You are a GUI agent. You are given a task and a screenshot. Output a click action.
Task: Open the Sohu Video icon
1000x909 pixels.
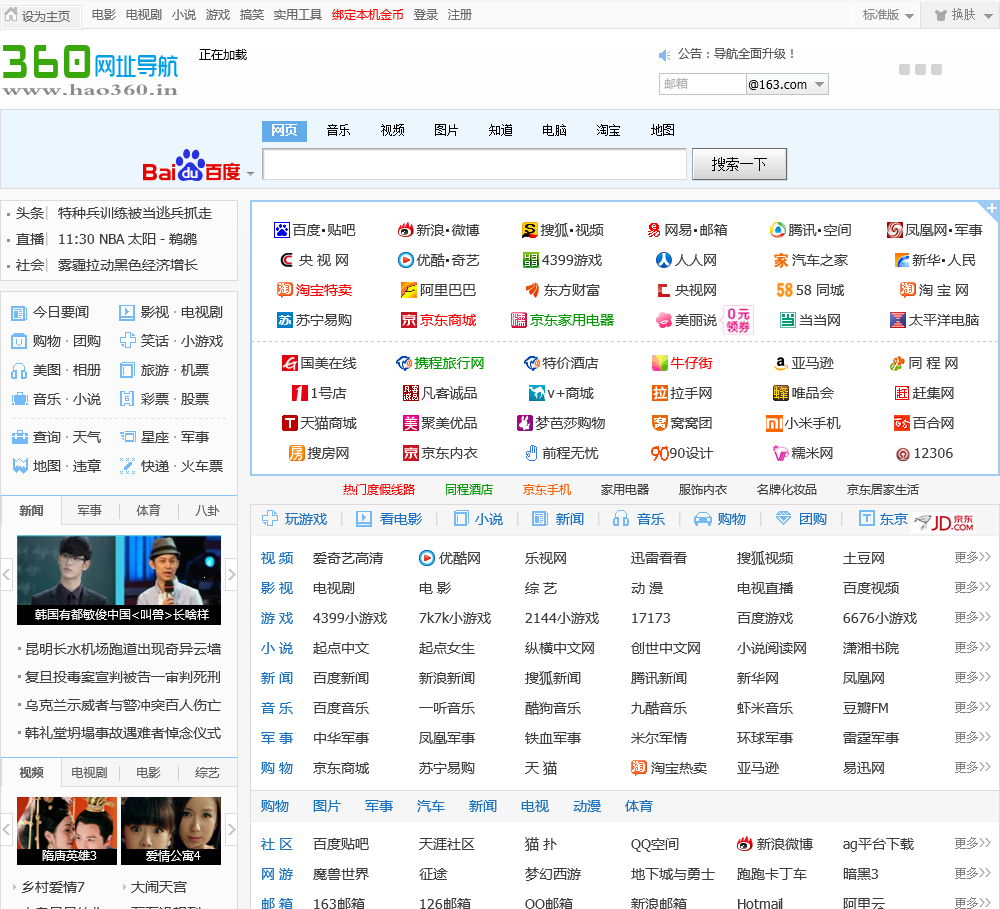coord(530,230)
